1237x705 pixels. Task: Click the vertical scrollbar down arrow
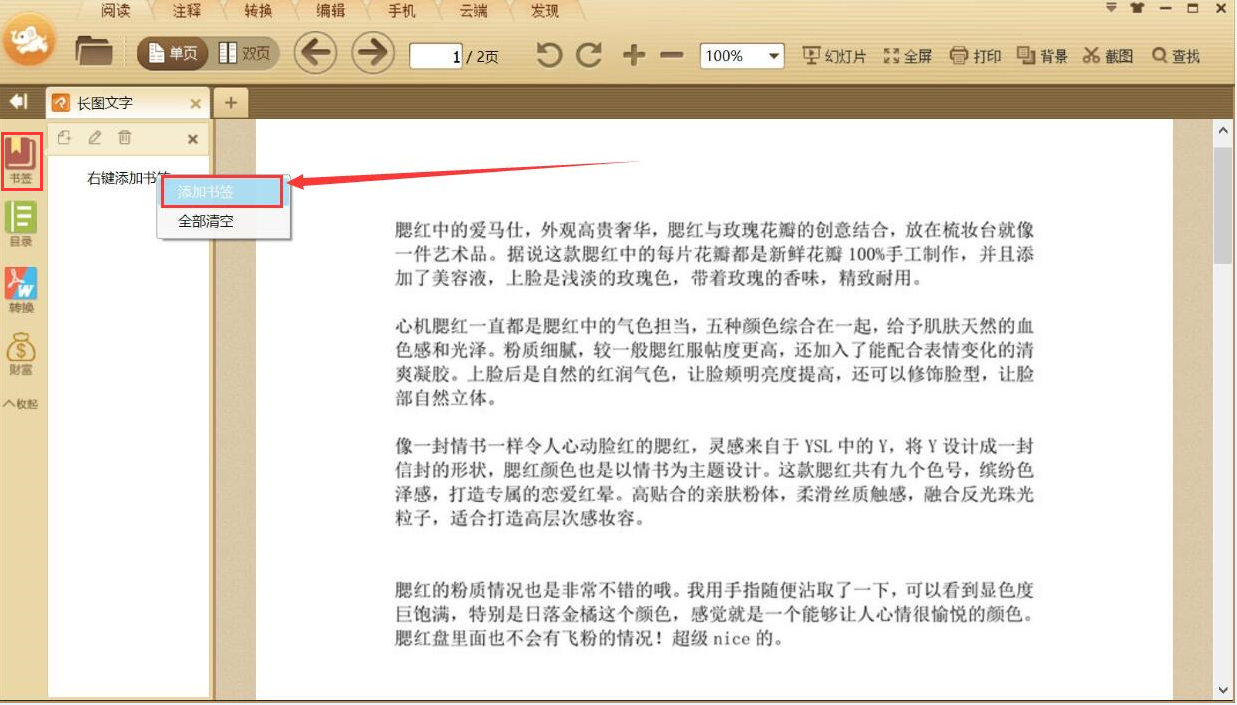pos(1223,690)
